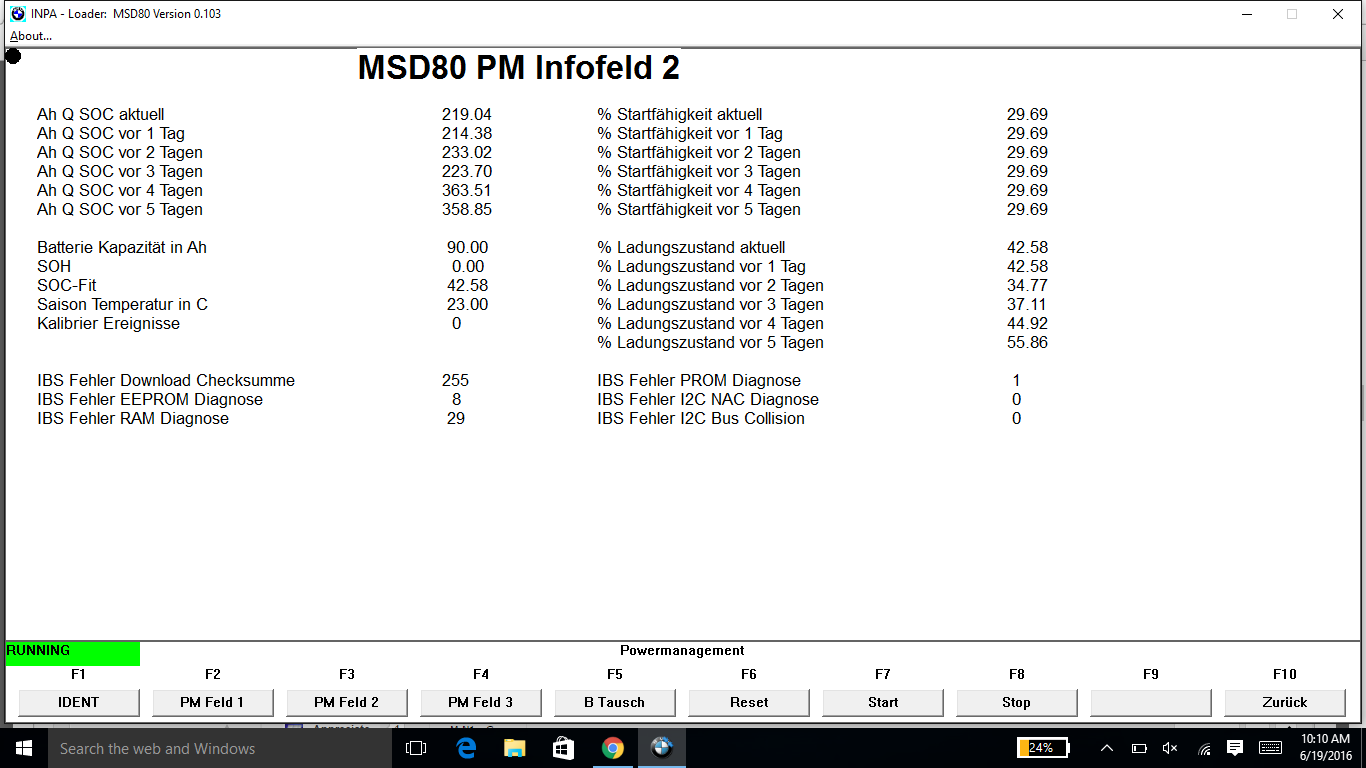Click the value 55.86
This screenshot has width=1366, height=768.
(1027, 343)
